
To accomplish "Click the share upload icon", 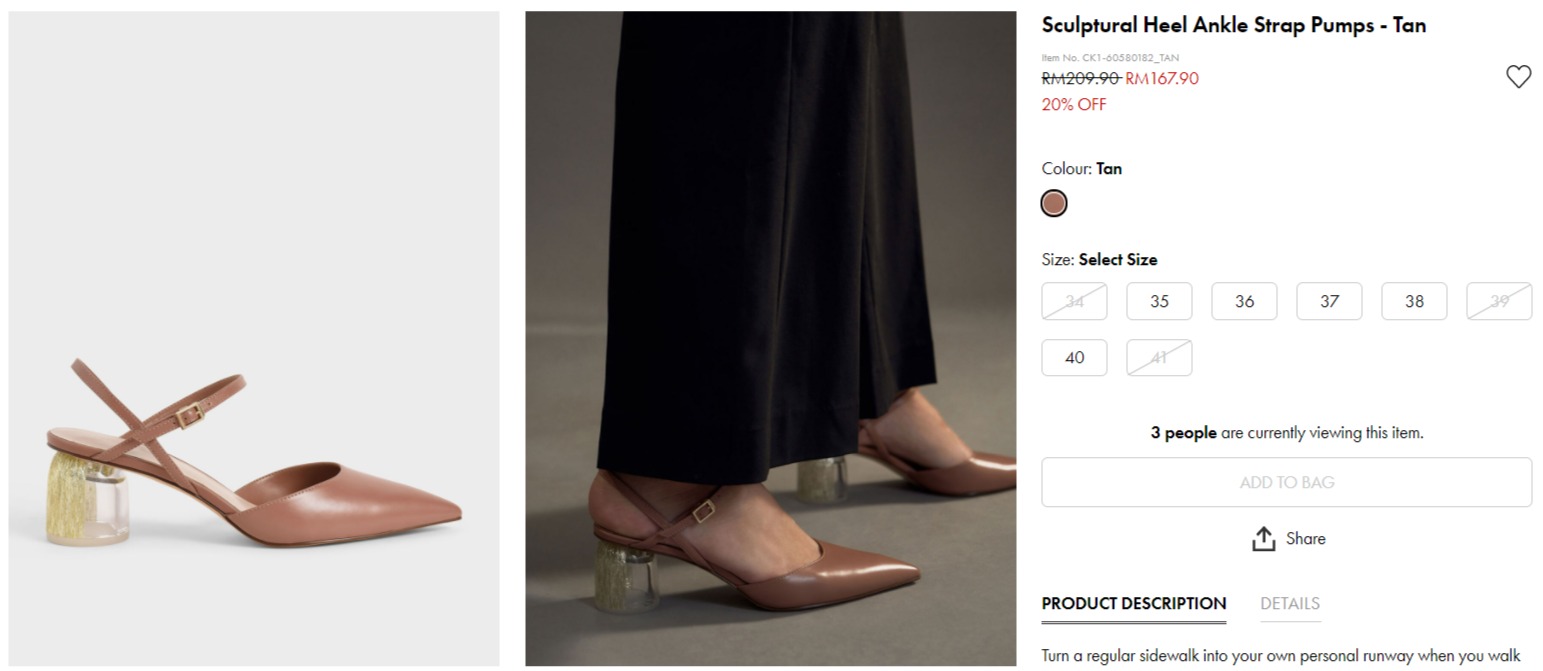I will pyautogui.click(x=1263, y=539).
